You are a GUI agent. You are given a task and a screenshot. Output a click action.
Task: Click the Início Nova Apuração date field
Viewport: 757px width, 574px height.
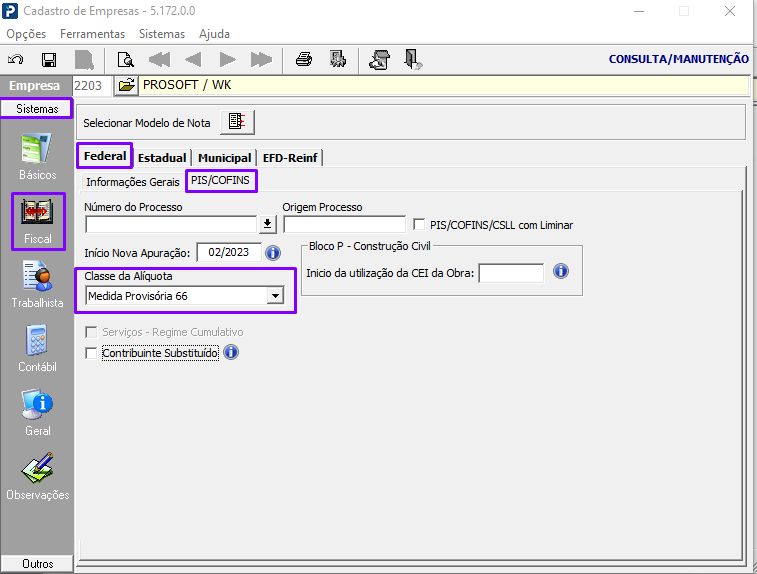pyautogui.click(x=229, y=252)
